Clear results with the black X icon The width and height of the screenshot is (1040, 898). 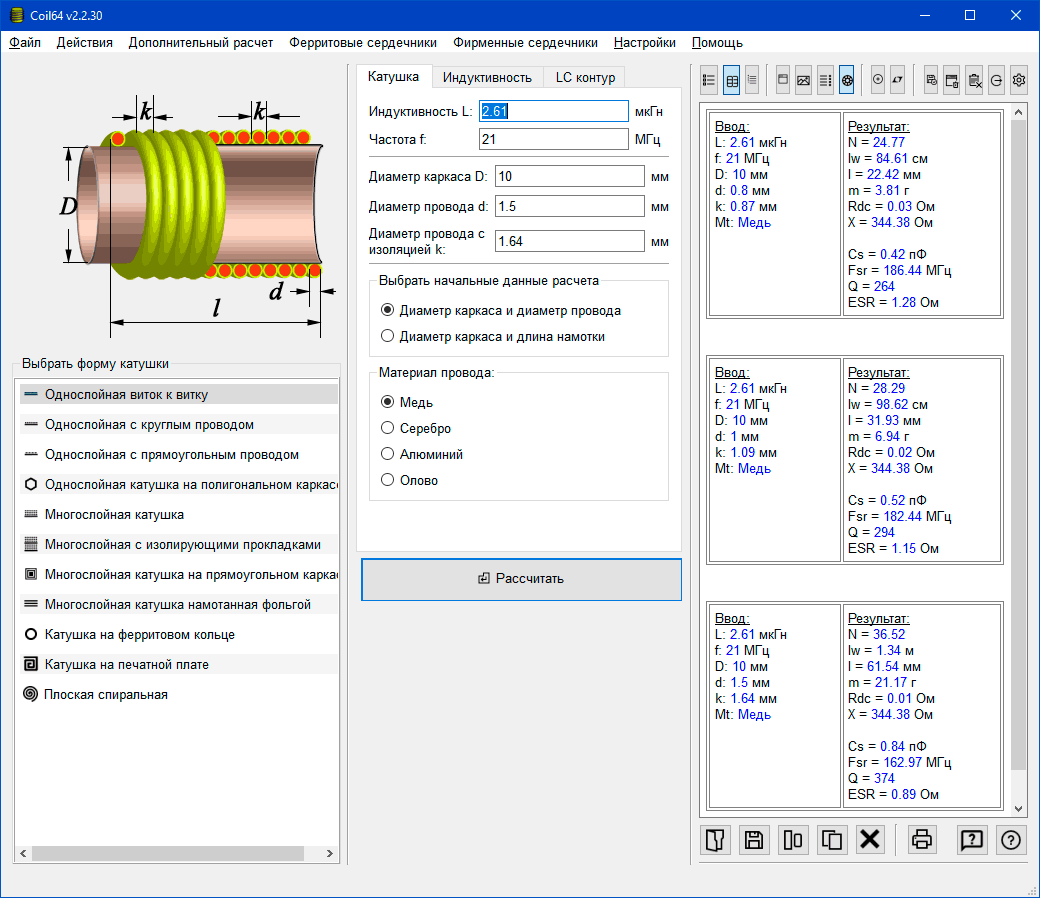870,840
